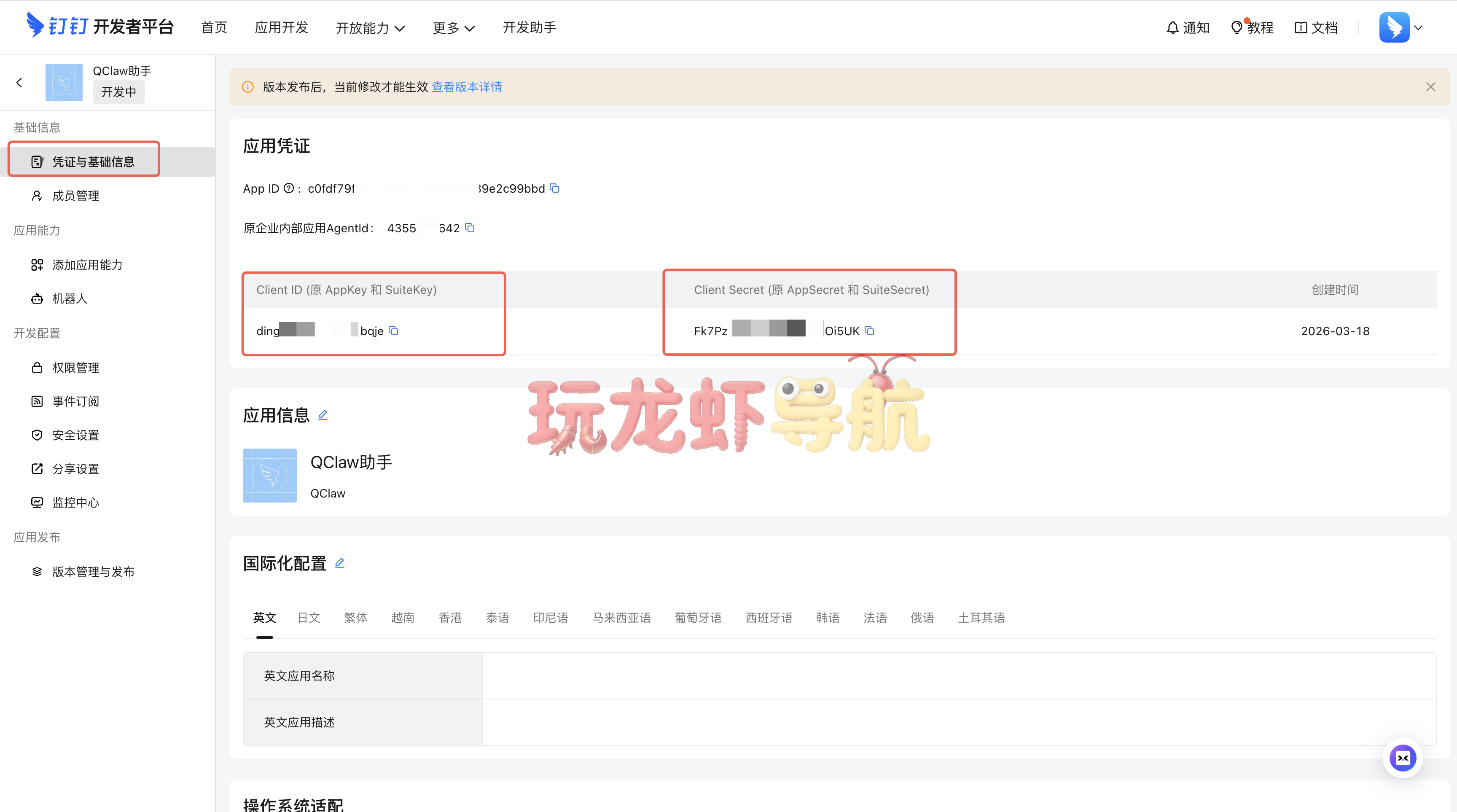Select the 繁体 language tab
Viewport: 1457px width, 812px height.
pyautogui.click(x=356, y=618)
